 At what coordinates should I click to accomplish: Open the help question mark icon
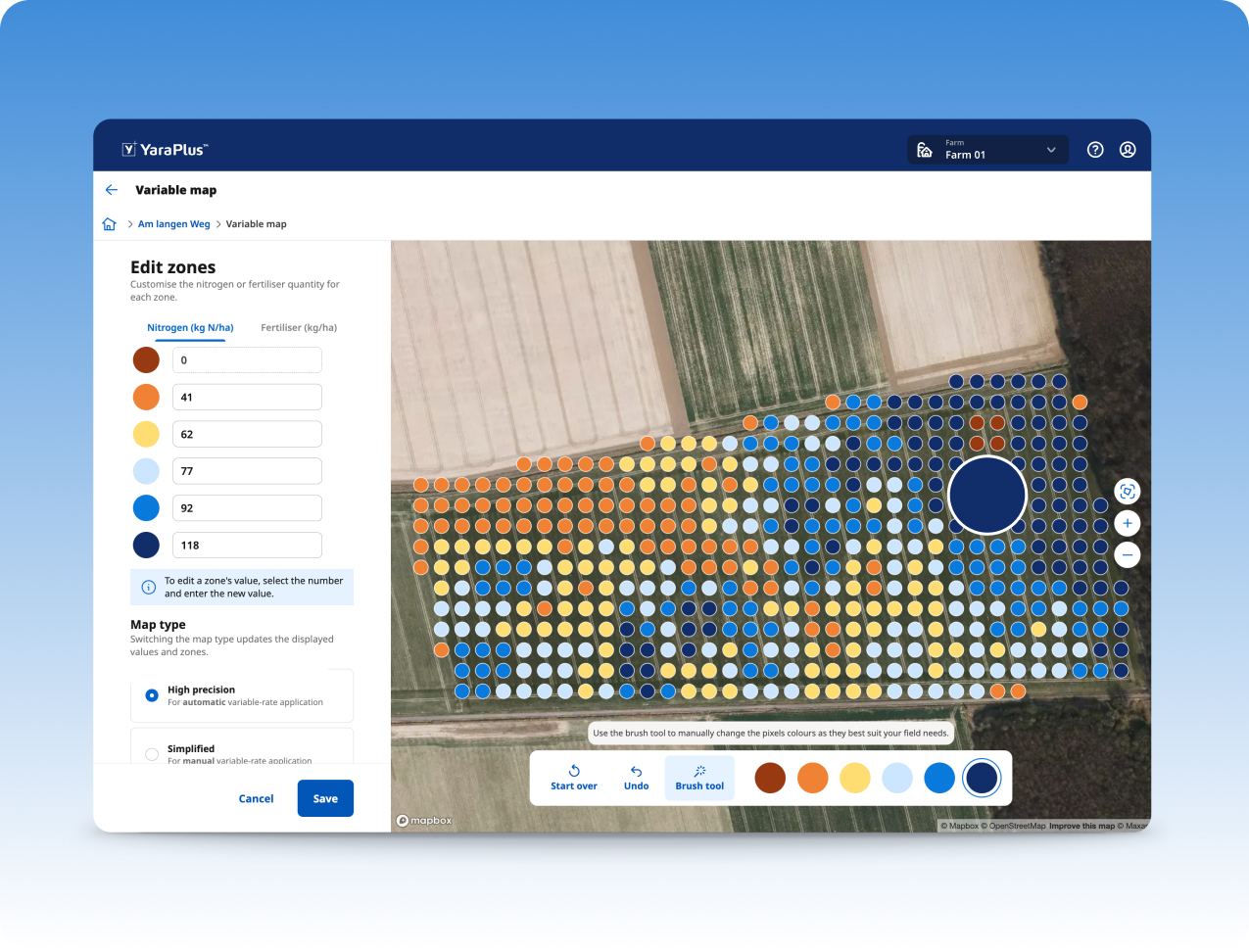[1095, 150]
